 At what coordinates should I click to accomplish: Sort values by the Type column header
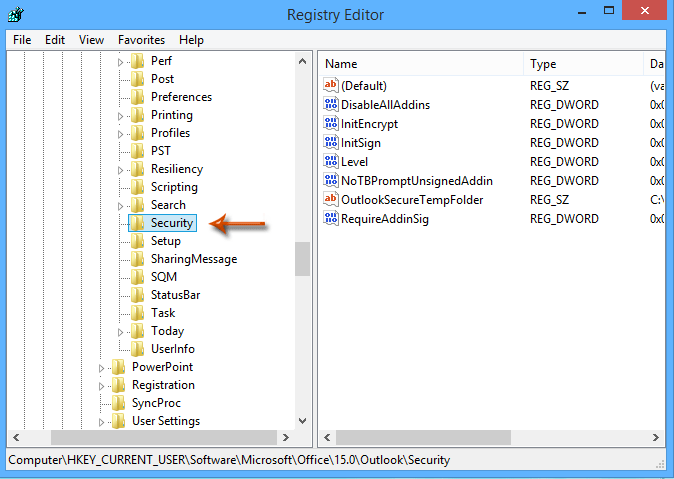584,64
